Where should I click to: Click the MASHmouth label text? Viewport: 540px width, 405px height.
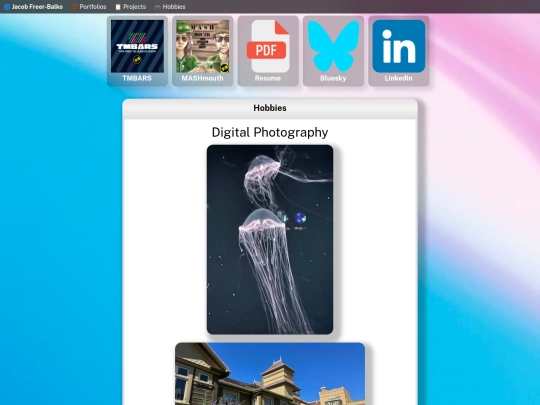coord(202,78)
